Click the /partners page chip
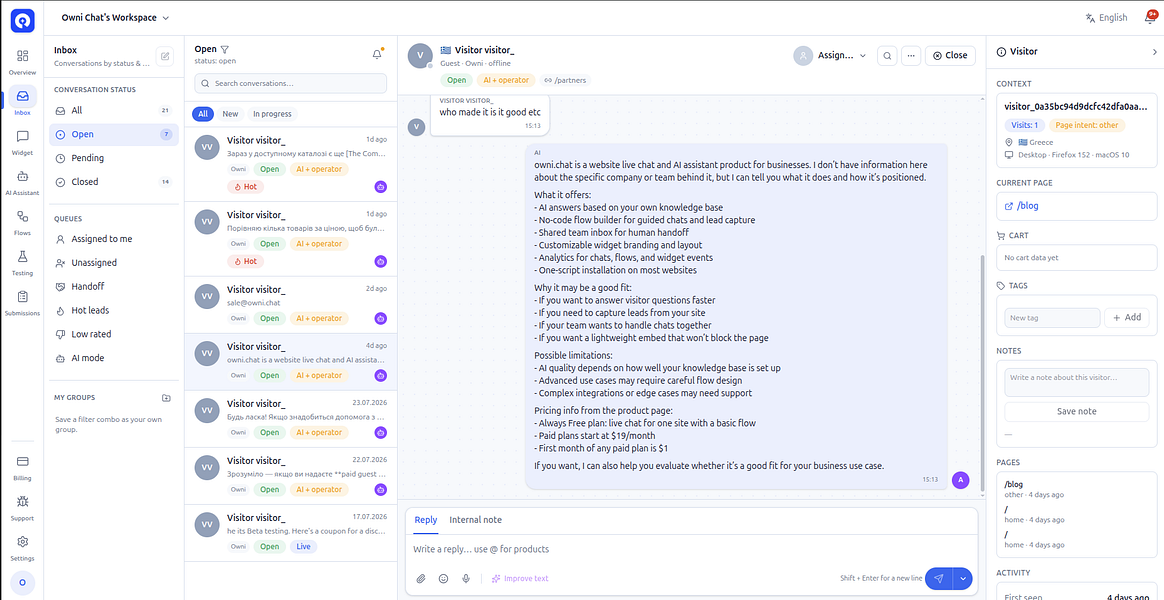The width and height of the screenshot is (1164, 600). [x=566, y=80]
